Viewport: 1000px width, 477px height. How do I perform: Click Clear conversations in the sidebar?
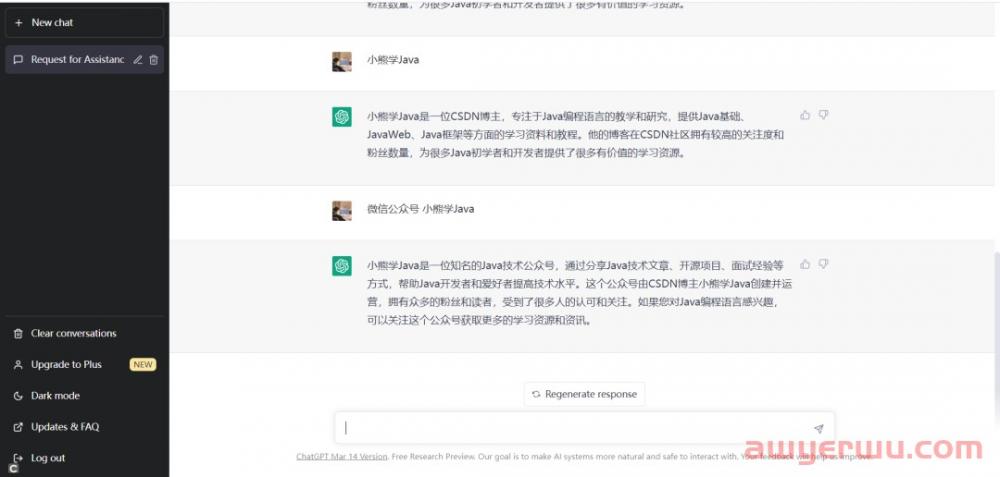[84, 333]
